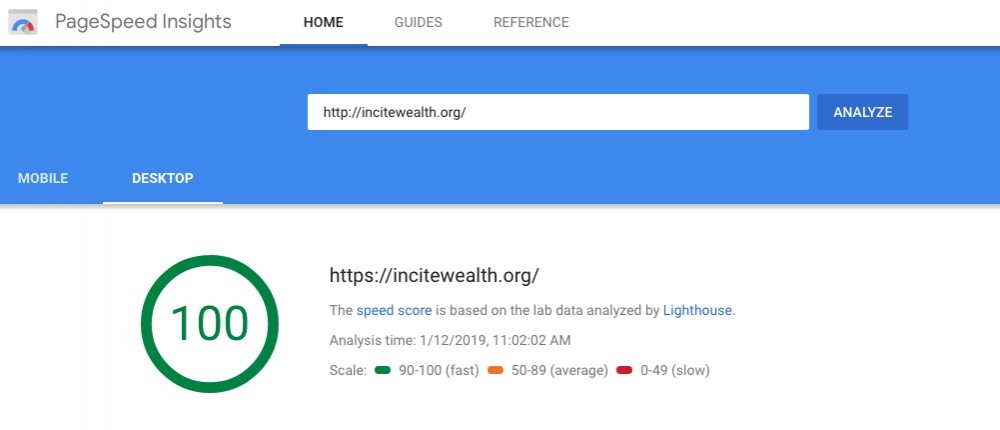Click the URL input field
Screen dimensions: 1000x430
pos(558,112)
